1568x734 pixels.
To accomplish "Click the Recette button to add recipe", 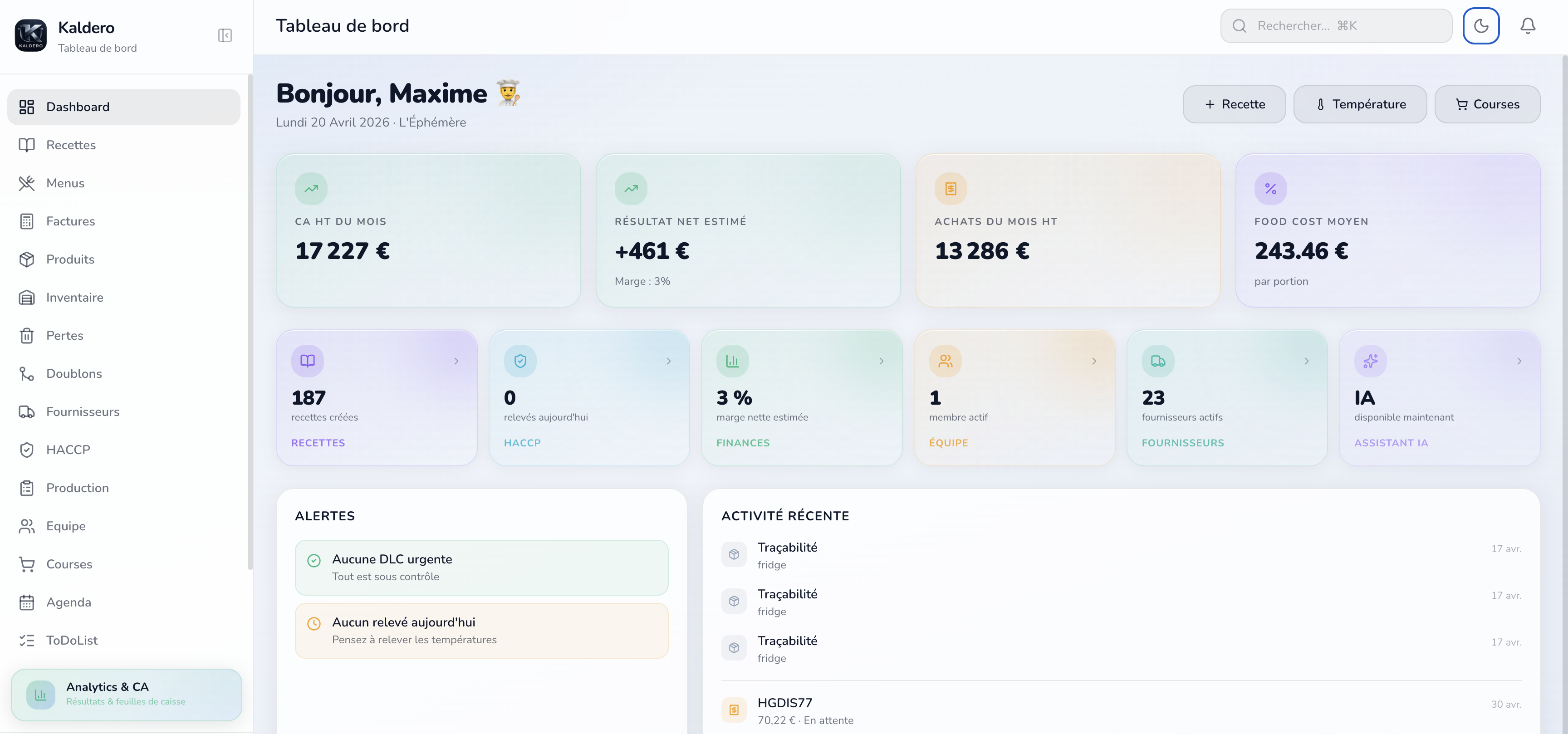I will 1234,104.
